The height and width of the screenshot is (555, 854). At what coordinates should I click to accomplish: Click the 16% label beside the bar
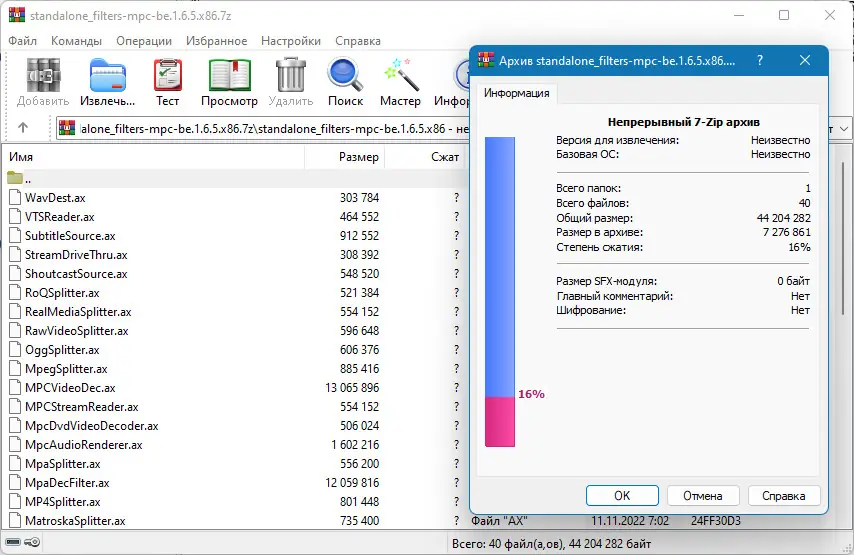click(531, 394)
